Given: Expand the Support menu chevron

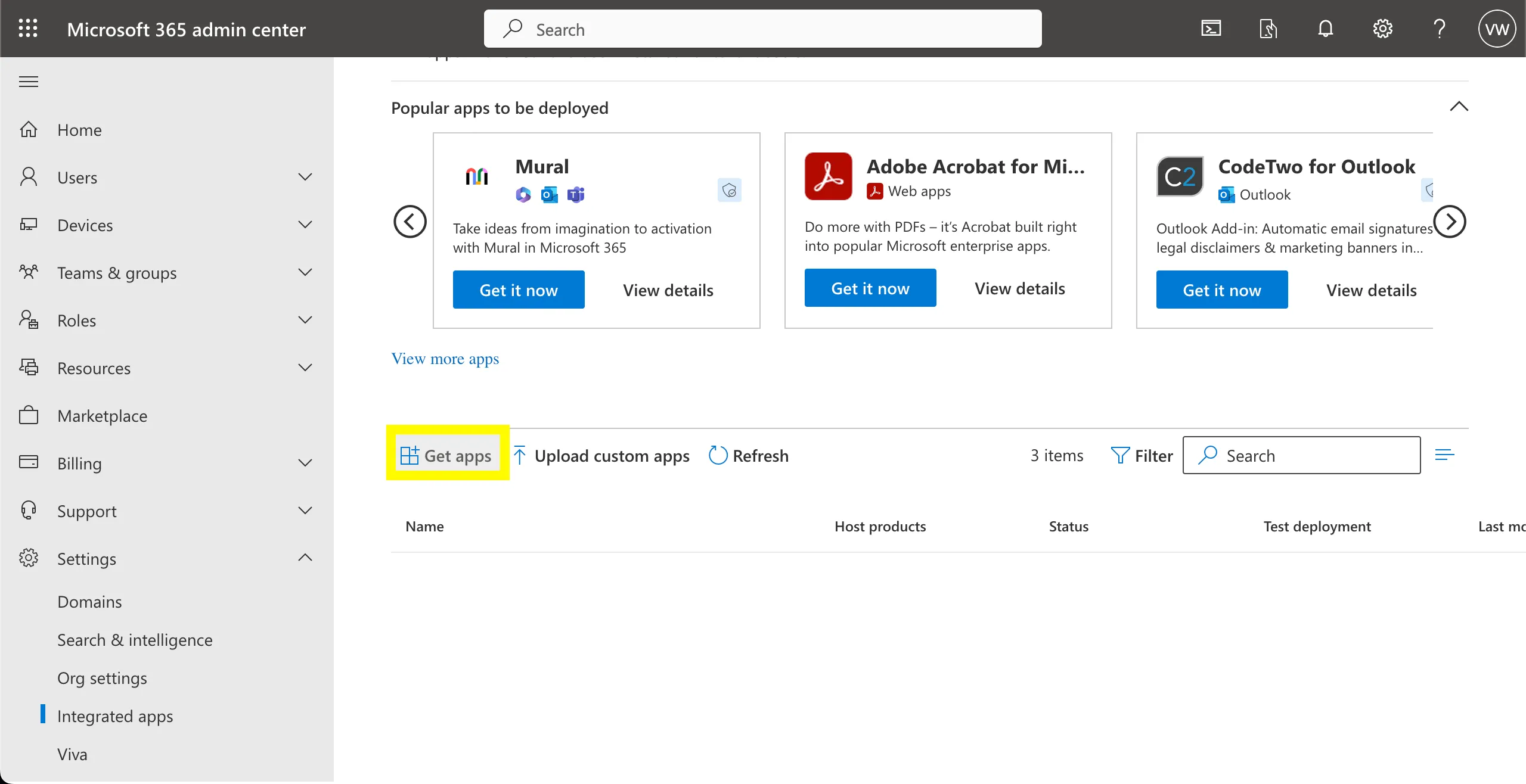Looking at the screenshot, I should [x=305, y=511].
